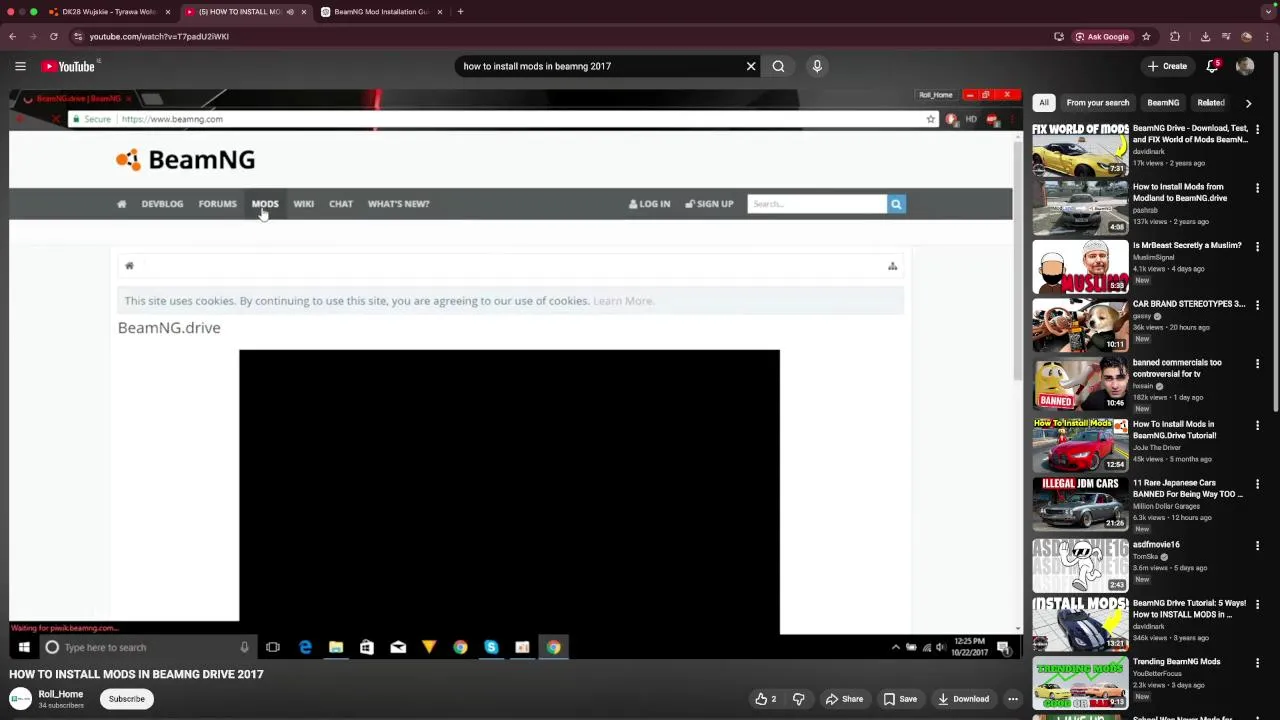The image size is (1280, 720).
Task: Select From your search chip
Action: [x=1097, y=102]
